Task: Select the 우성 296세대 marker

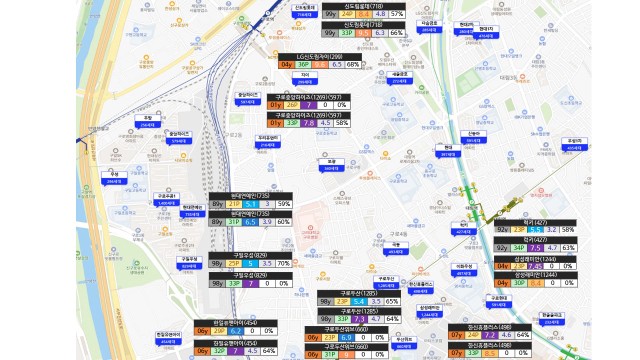Action: point(114,178)
